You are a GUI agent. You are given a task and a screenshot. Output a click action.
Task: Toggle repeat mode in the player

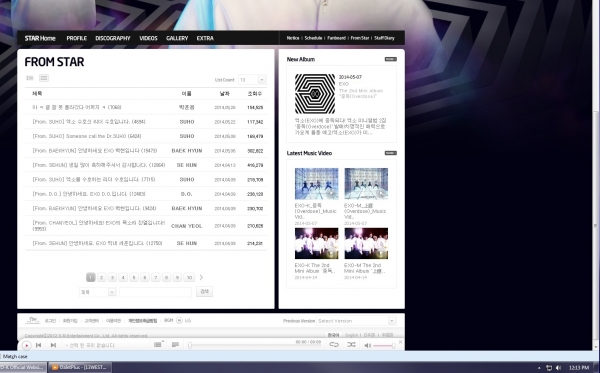[334, 345]
